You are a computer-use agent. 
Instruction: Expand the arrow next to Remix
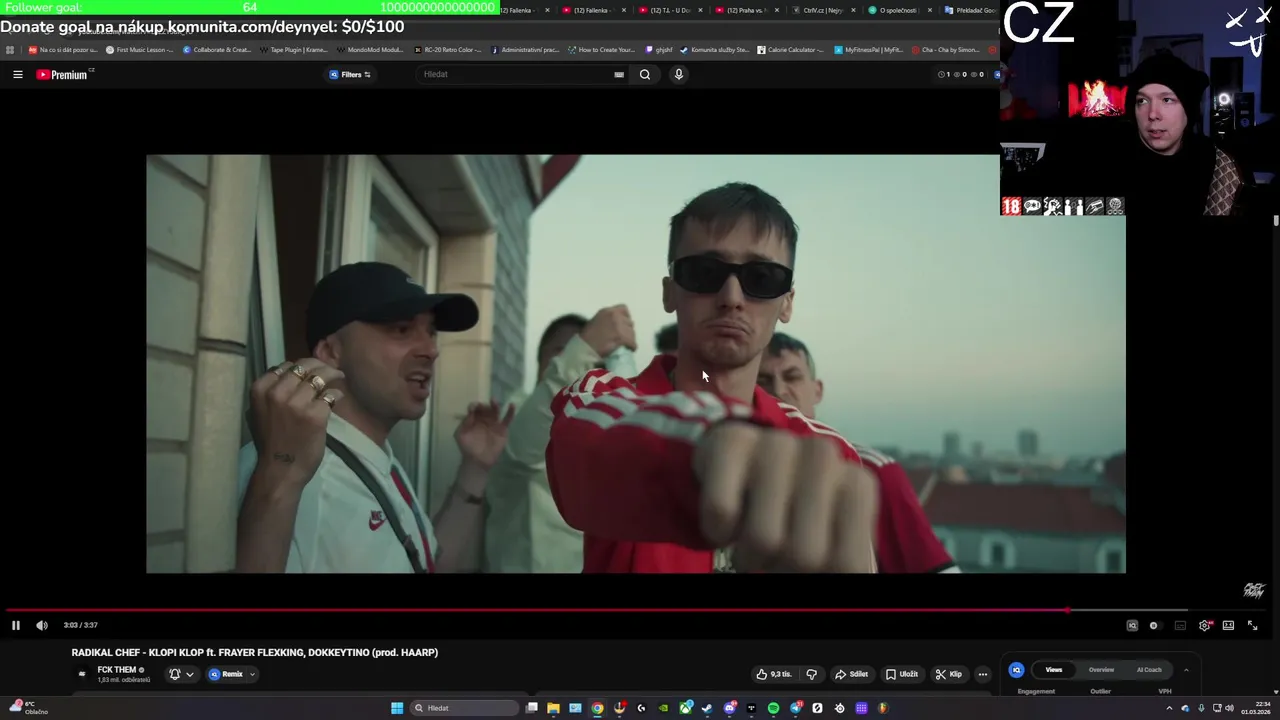[x=252, y=674]
